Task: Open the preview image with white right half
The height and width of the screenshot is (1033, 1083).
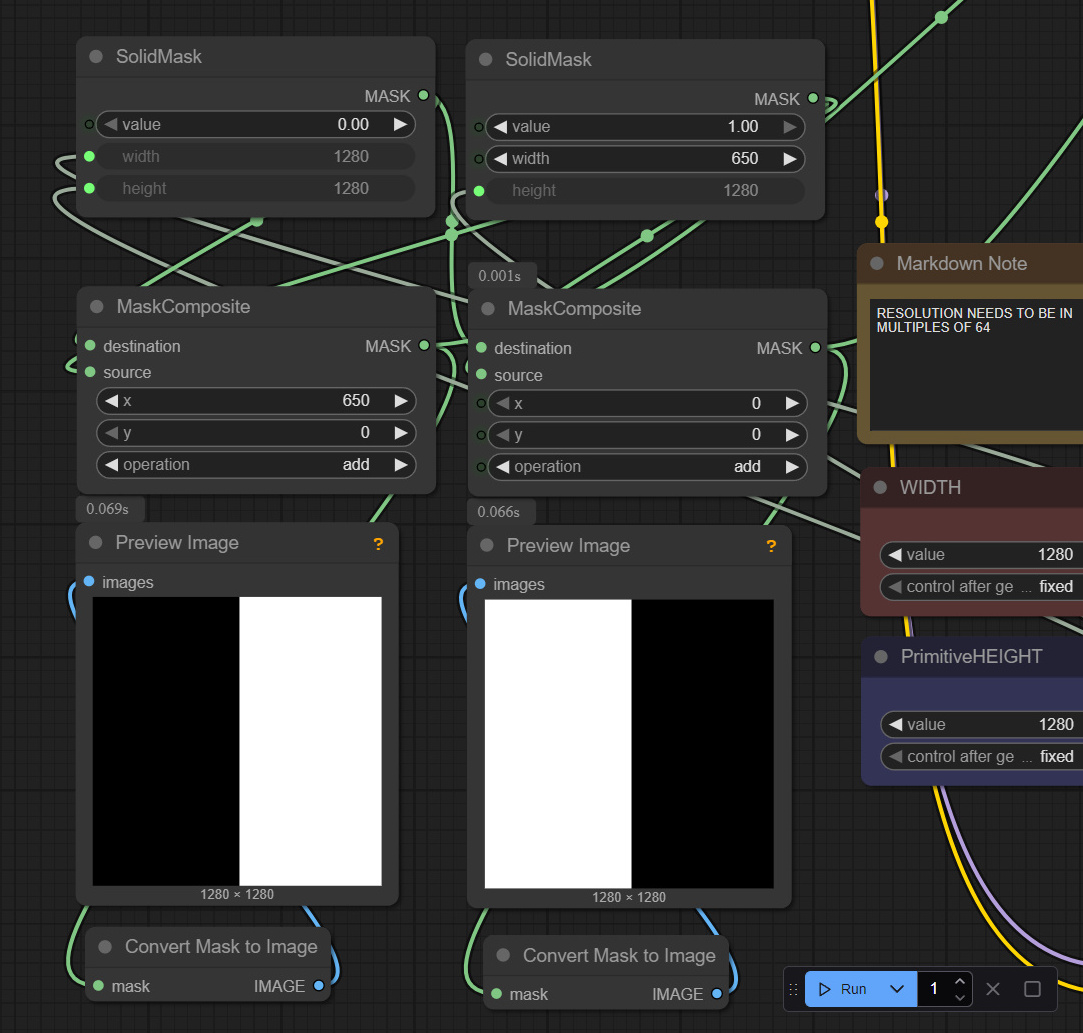Action: point(237,741)
